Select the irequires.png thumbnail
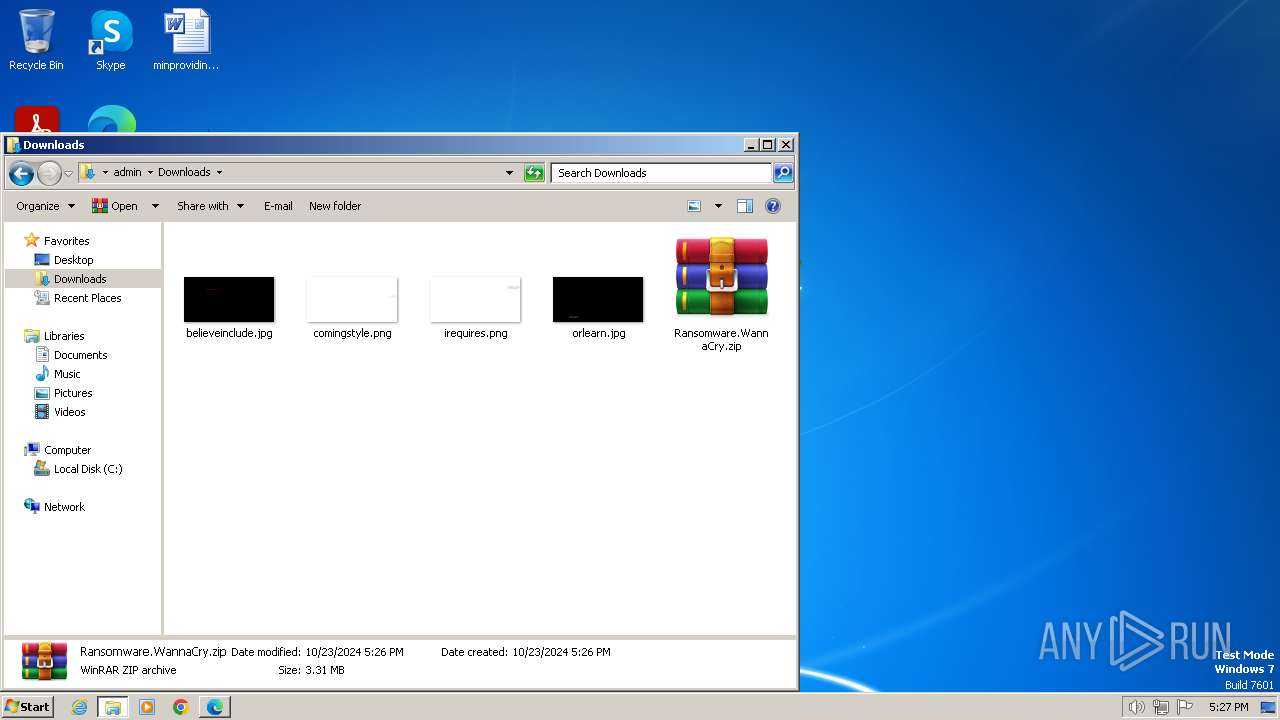The height and width of the screenshot is (720, 1280). pyautogui.click(x=475, y=300)
